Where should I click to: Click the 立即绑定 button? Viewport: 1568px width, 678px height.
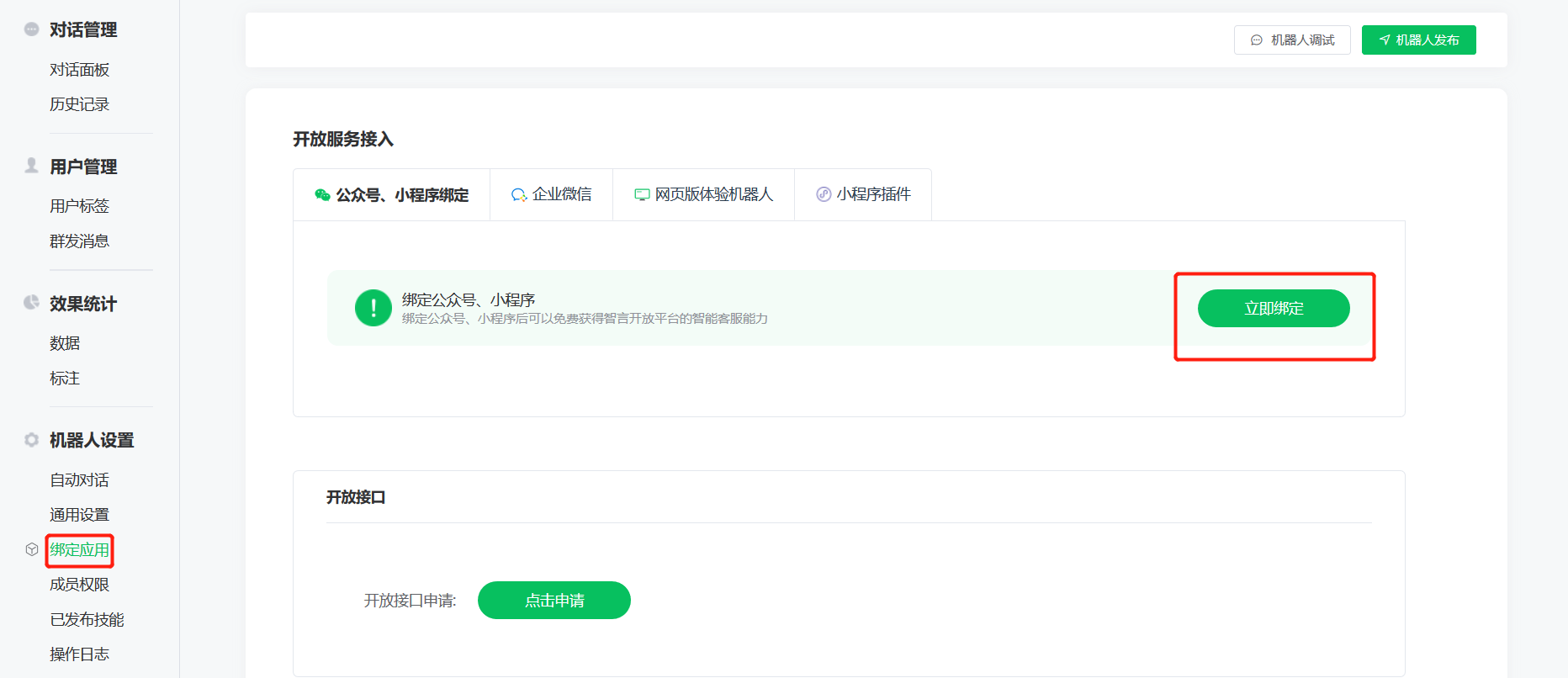(x=1274, y=308)
